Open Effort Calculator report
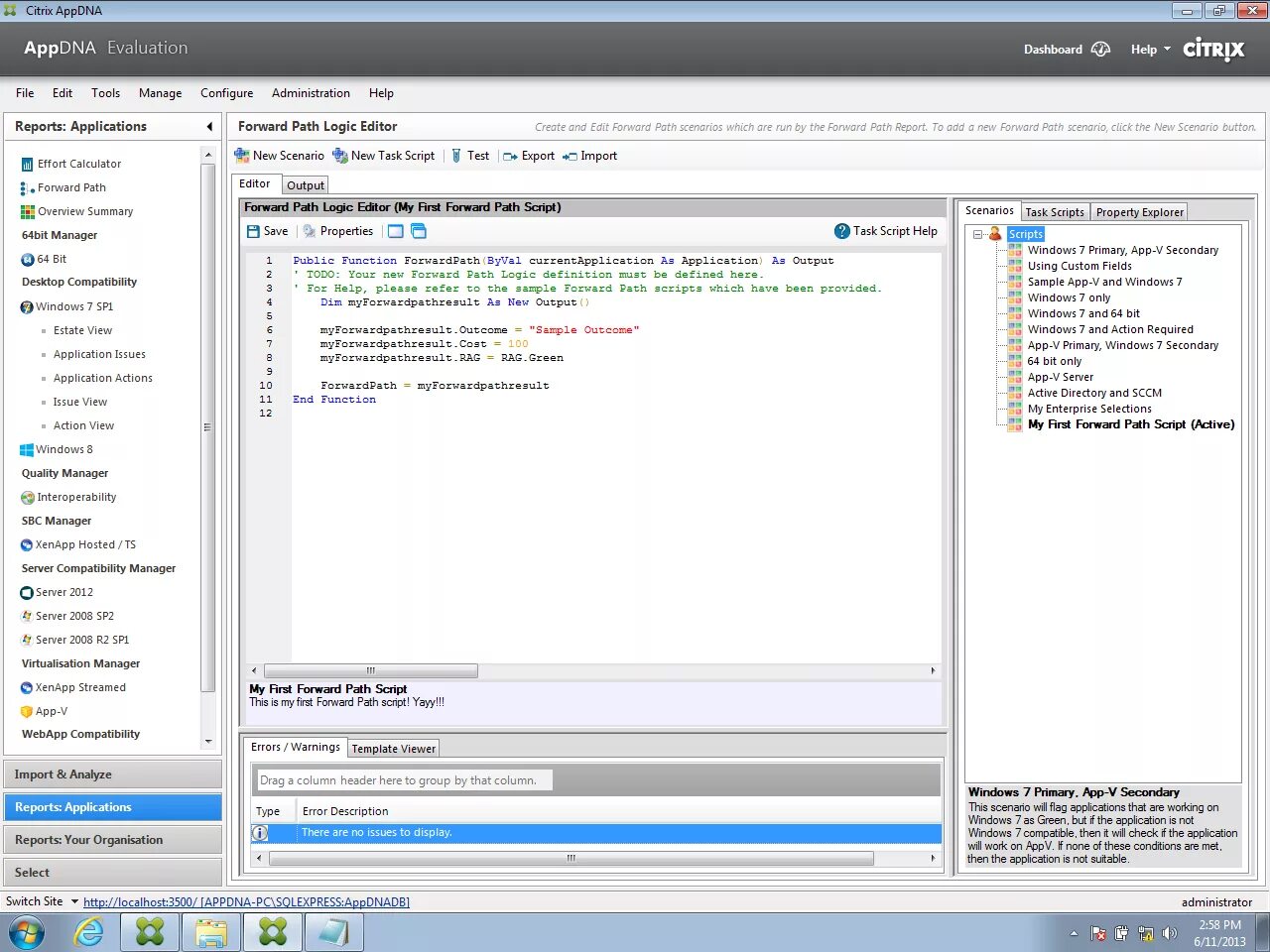Image resolution: width=1270 pixels, height=952 pixels. 70,164
